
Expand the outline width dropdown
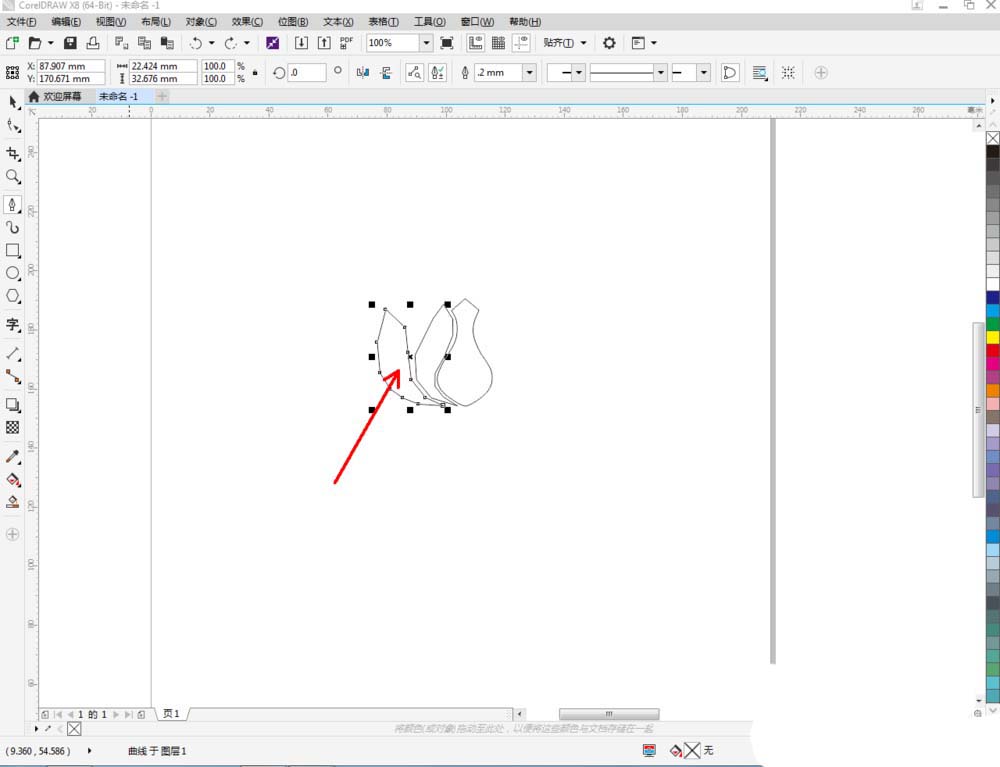point(529,72)
